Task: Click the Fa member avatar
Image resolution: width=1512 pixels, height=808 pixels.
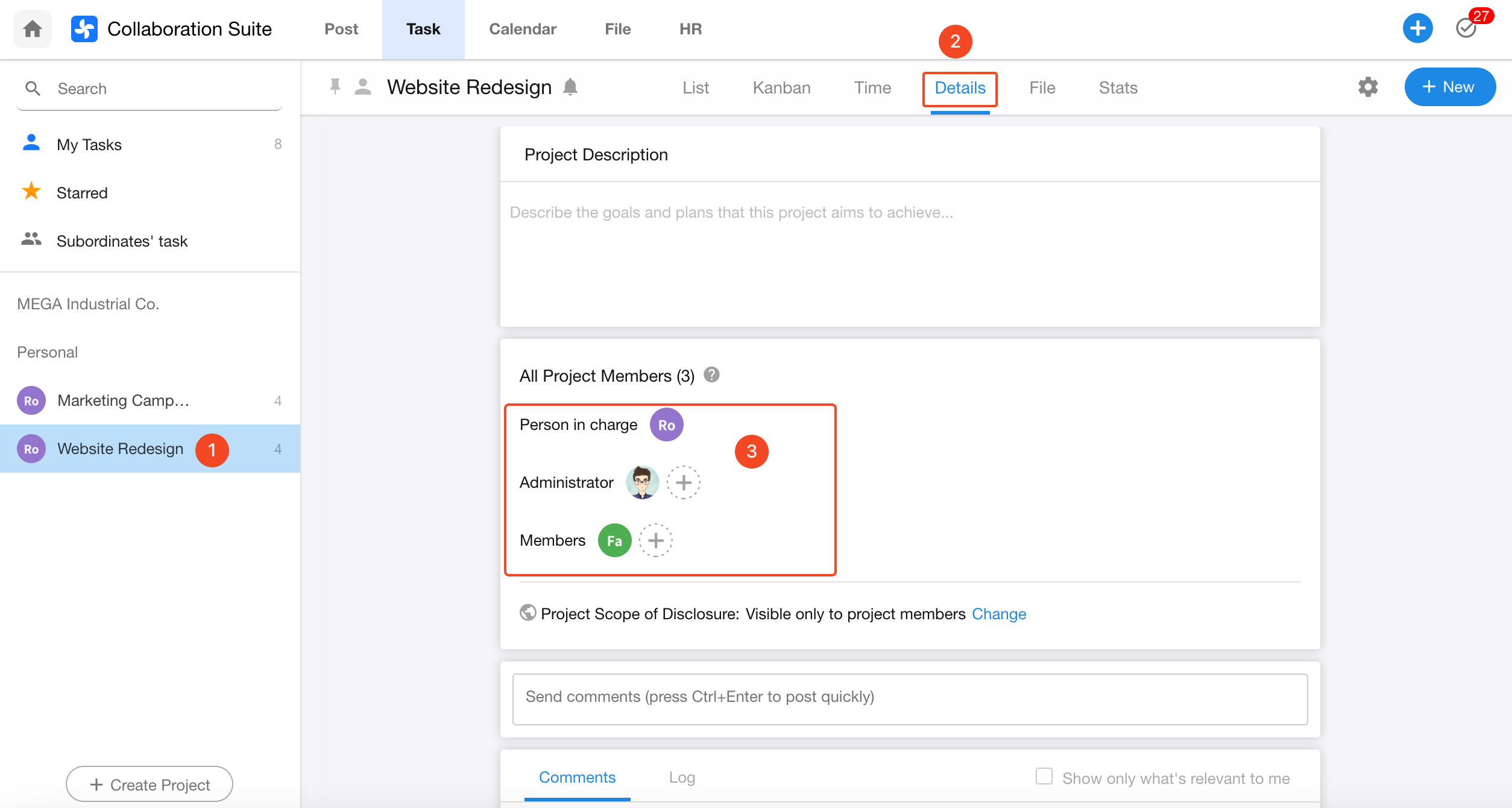Action: click(x=614, y=540)
